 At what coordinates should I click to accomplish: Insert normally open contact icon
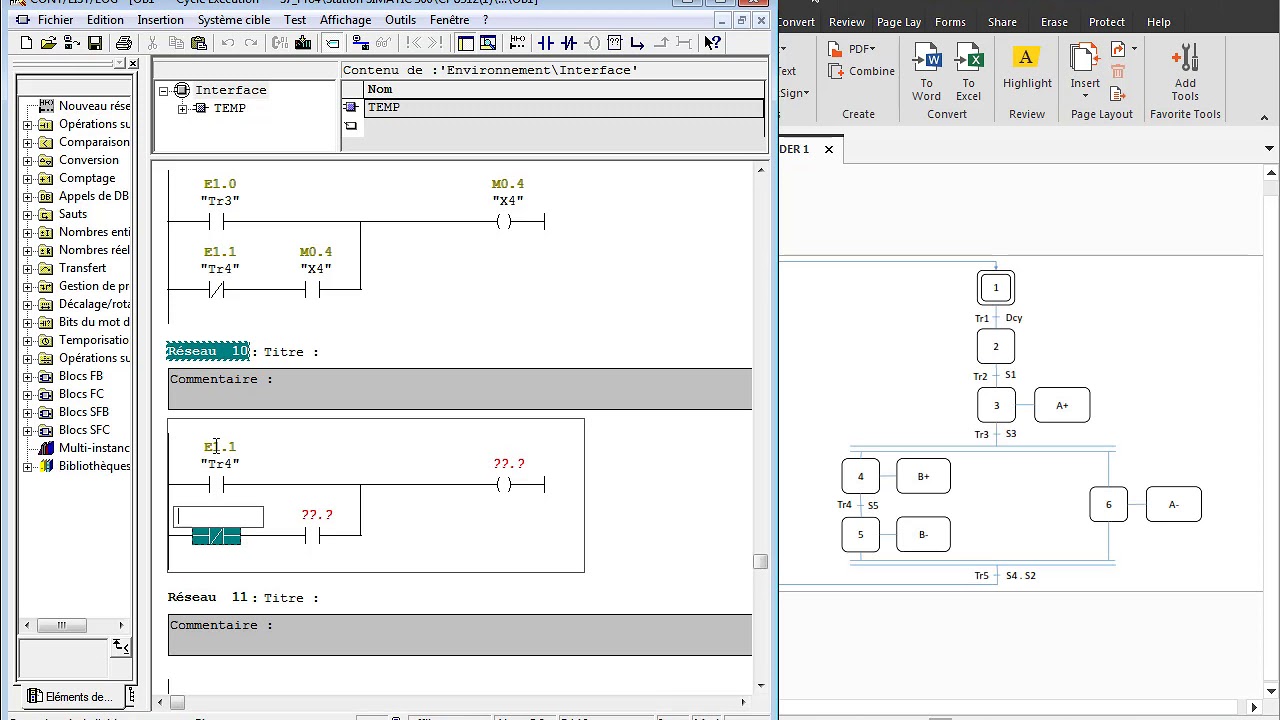[545, 43]
